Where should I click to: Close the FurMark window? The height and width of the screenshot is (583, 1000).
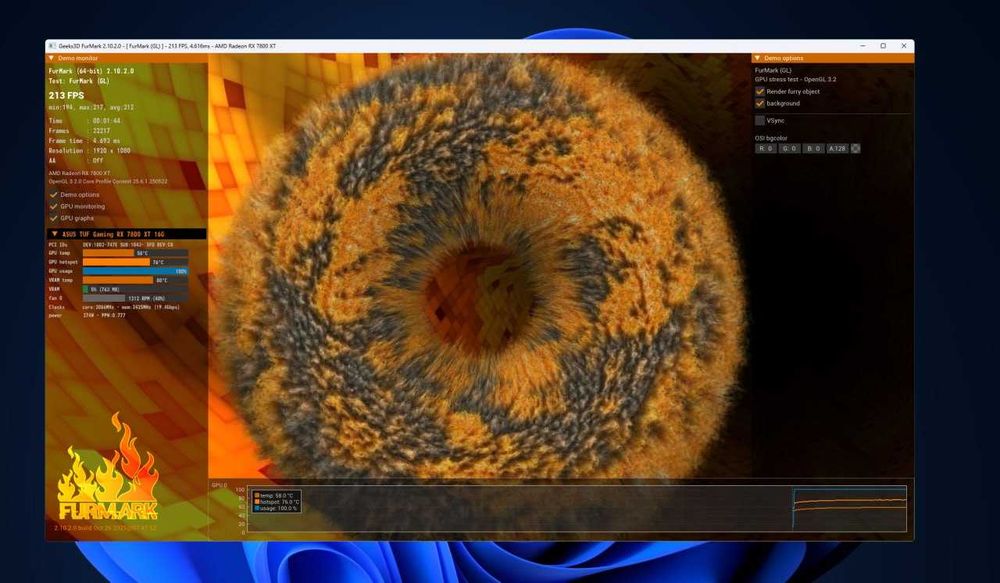[x=904, y=46]
